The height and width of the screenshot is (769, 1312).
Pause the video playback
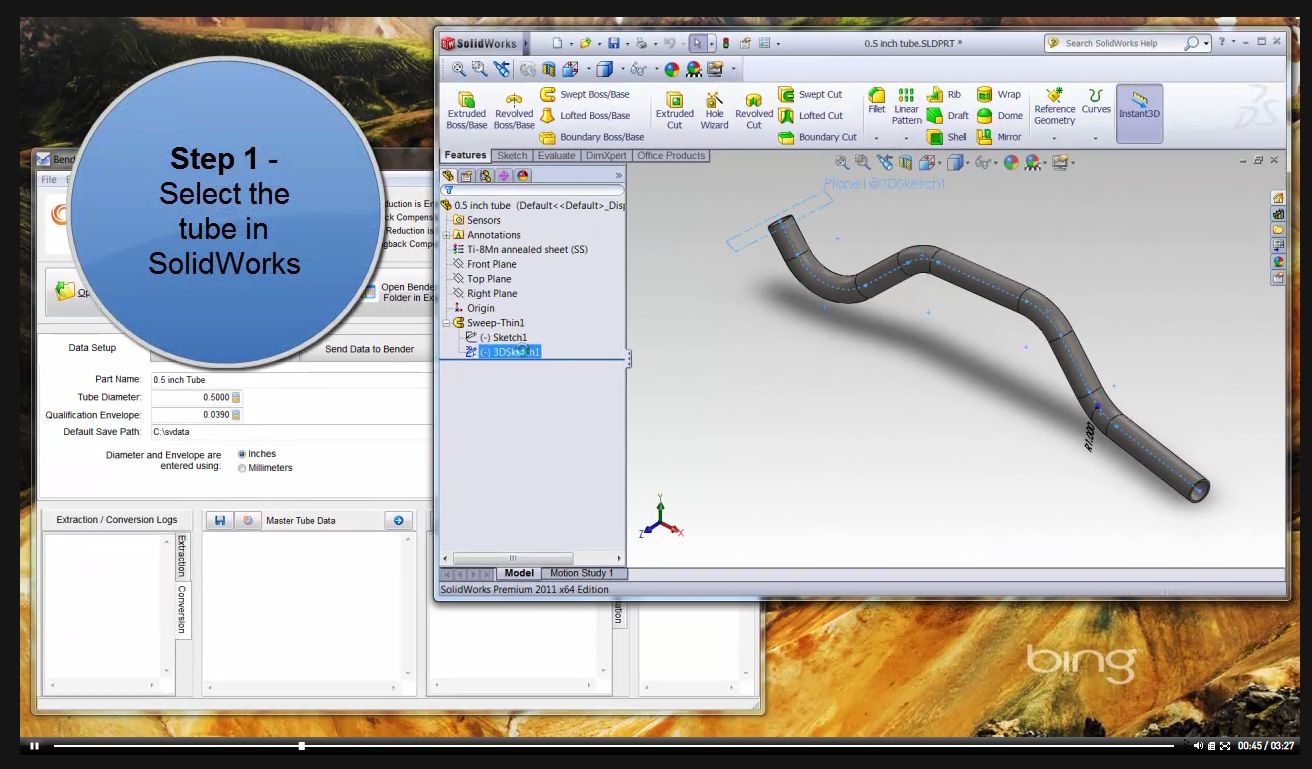click(35, 746)
